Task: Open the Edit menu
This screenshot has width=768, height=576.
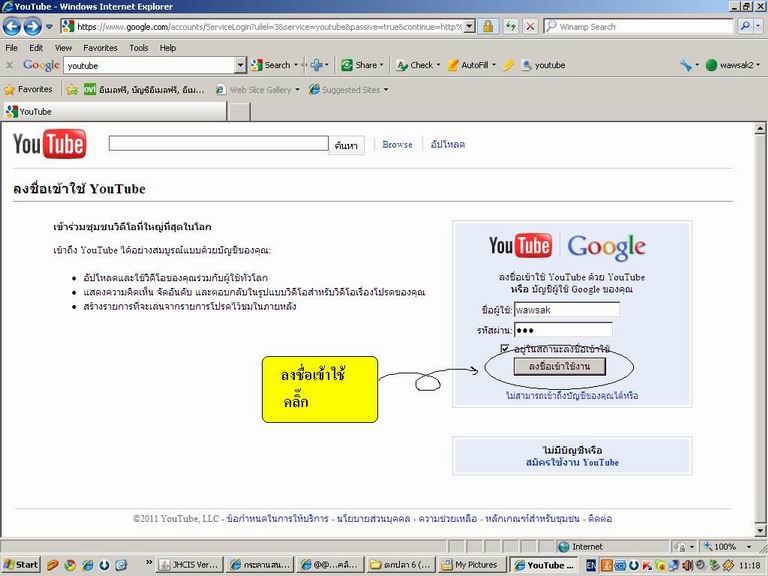Action: coord(36,48)
